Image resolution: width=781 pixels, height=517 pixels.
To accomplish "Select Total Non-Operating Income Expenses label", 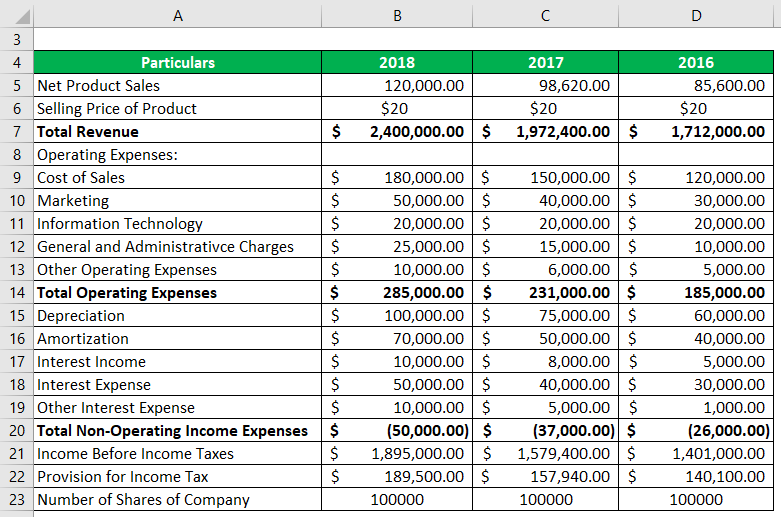I will pos(177,430).
